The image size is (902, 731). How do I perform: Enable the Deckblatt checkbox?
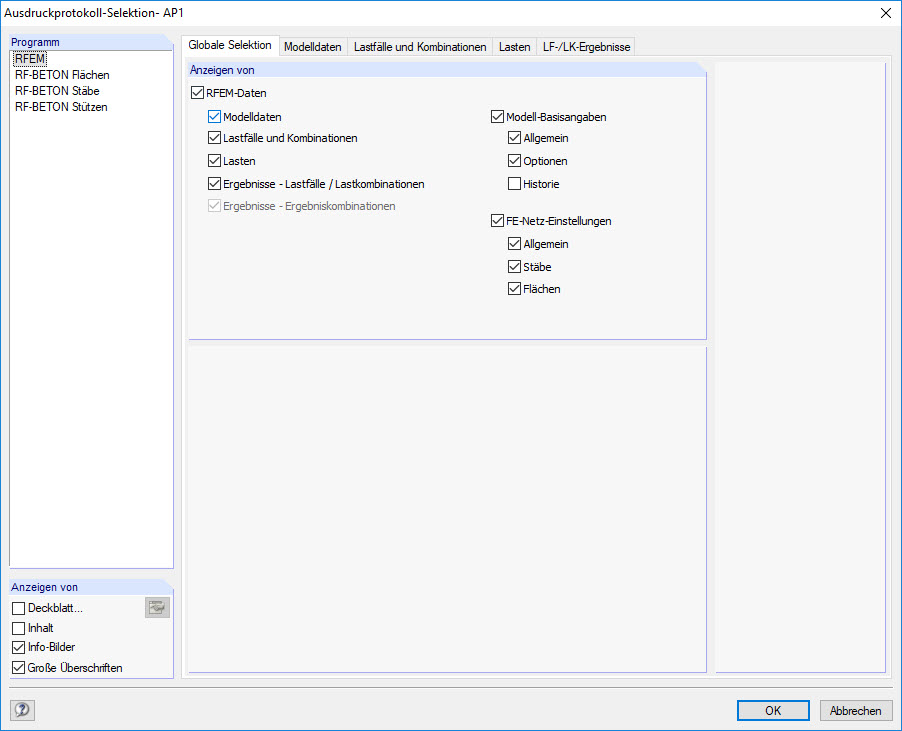(18, 608)
